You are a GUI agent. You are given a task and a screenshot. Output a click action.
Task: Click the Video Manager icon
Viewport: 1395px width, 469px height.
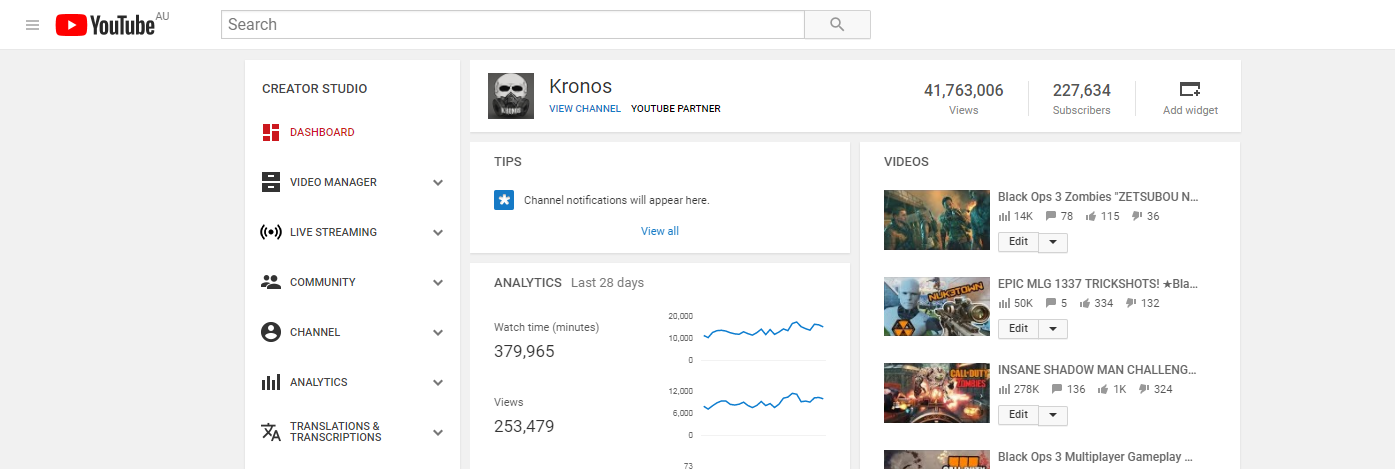[x=270, y=182]
